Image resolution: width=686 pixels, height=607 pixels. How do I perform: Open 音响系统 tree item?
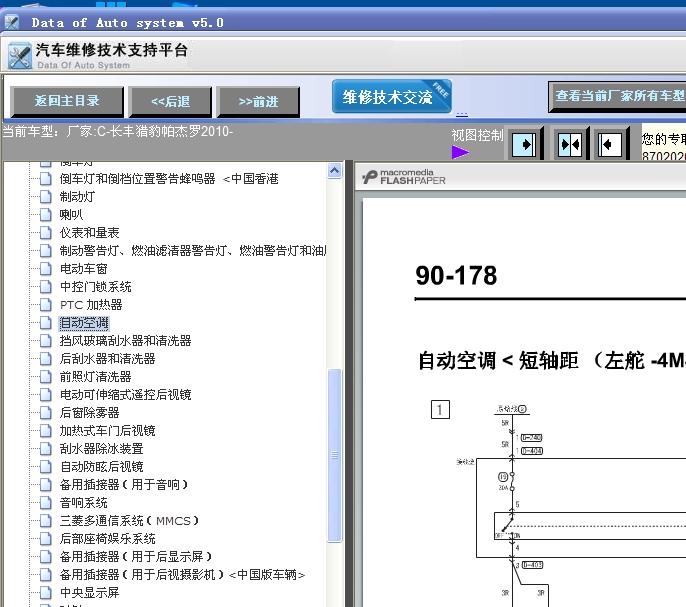[x=83, y=502]
